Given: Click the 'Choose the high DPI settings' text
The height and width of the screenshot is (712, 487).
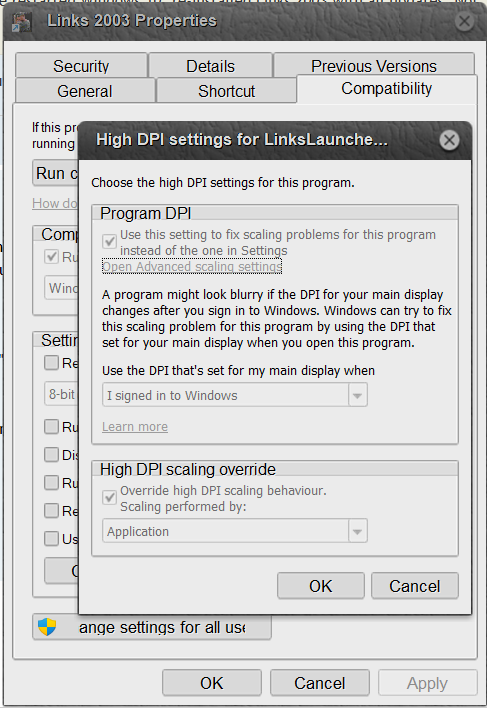Looking at the screenshot, I should click(x=223, y=183).
